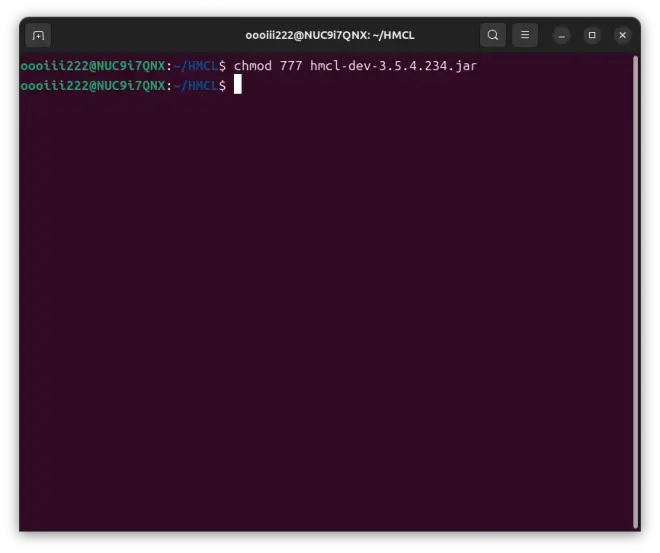Click the search magnifier icon

pyautogui.click(x=493, y=35)
